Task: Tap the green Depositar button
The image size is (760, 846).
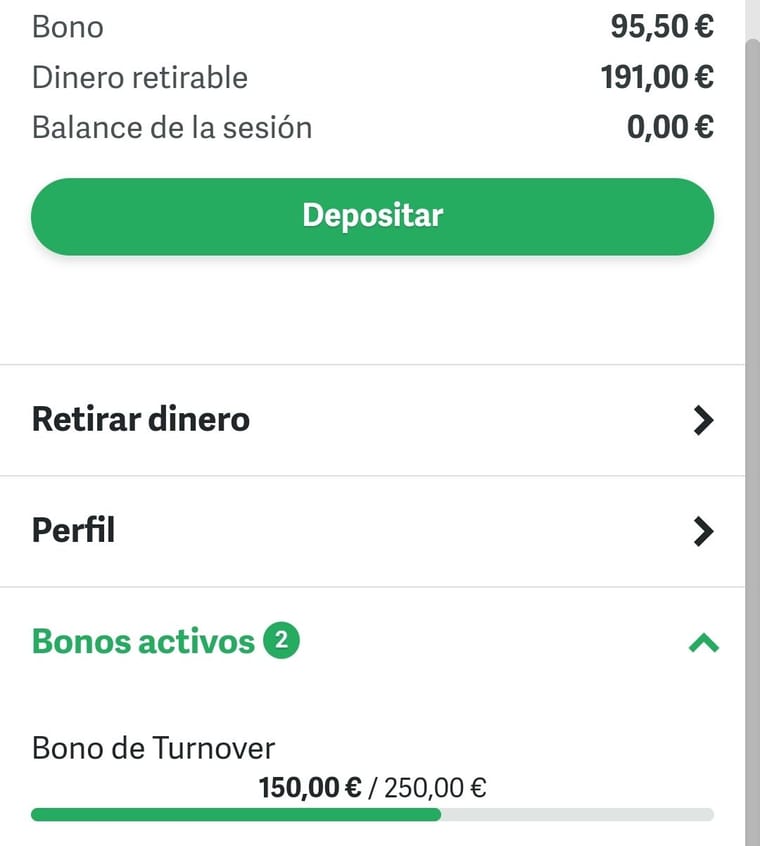Action: point(372,216)
